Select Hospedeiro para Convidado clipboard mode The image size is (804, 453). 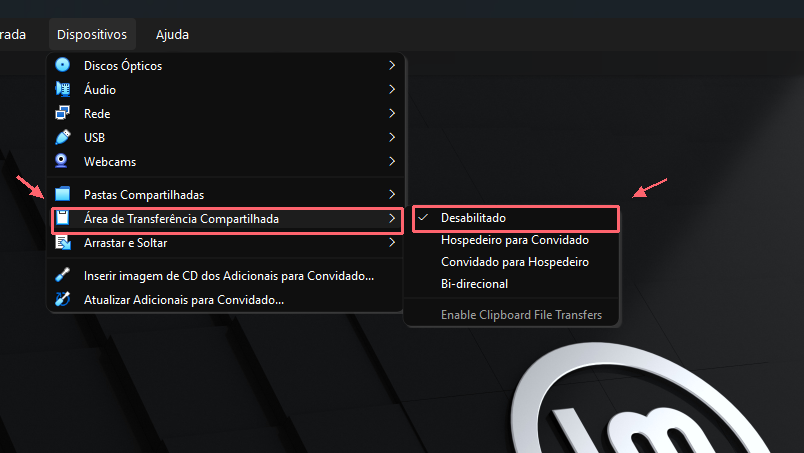pos(514,240)
